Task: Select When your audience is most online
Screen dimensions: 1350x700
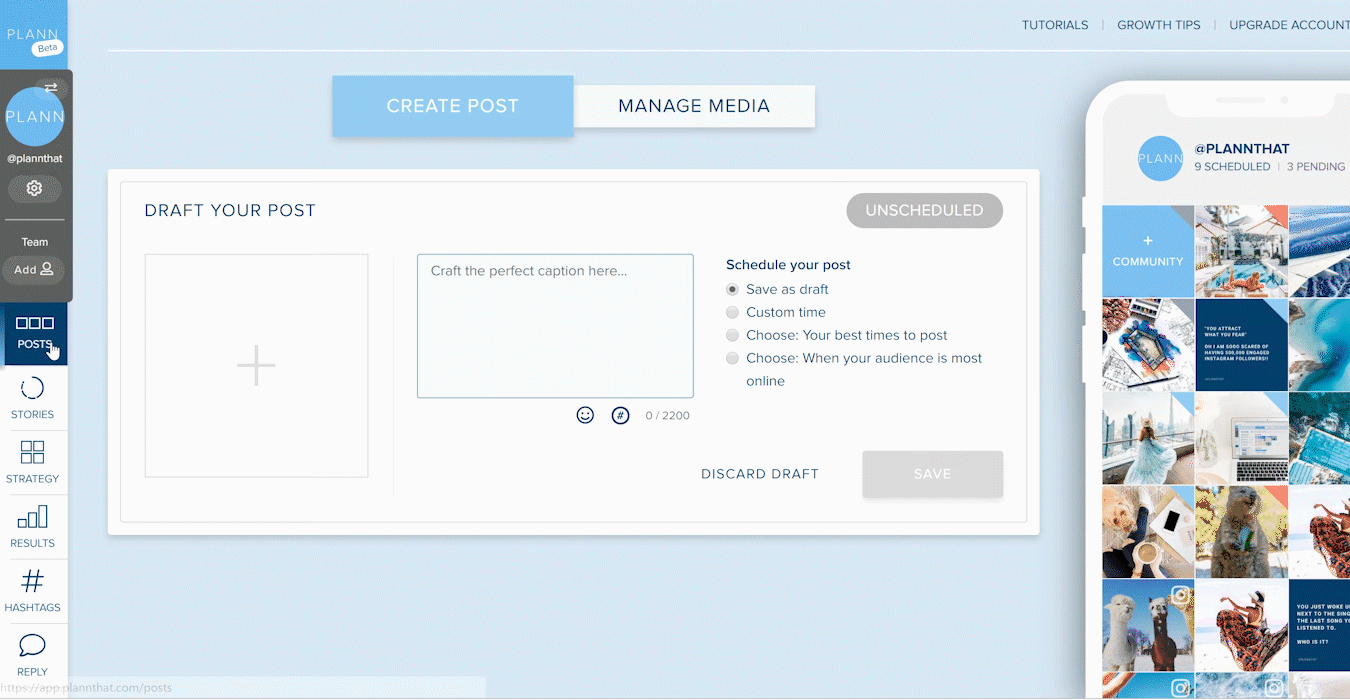Action: click(733, 358)
